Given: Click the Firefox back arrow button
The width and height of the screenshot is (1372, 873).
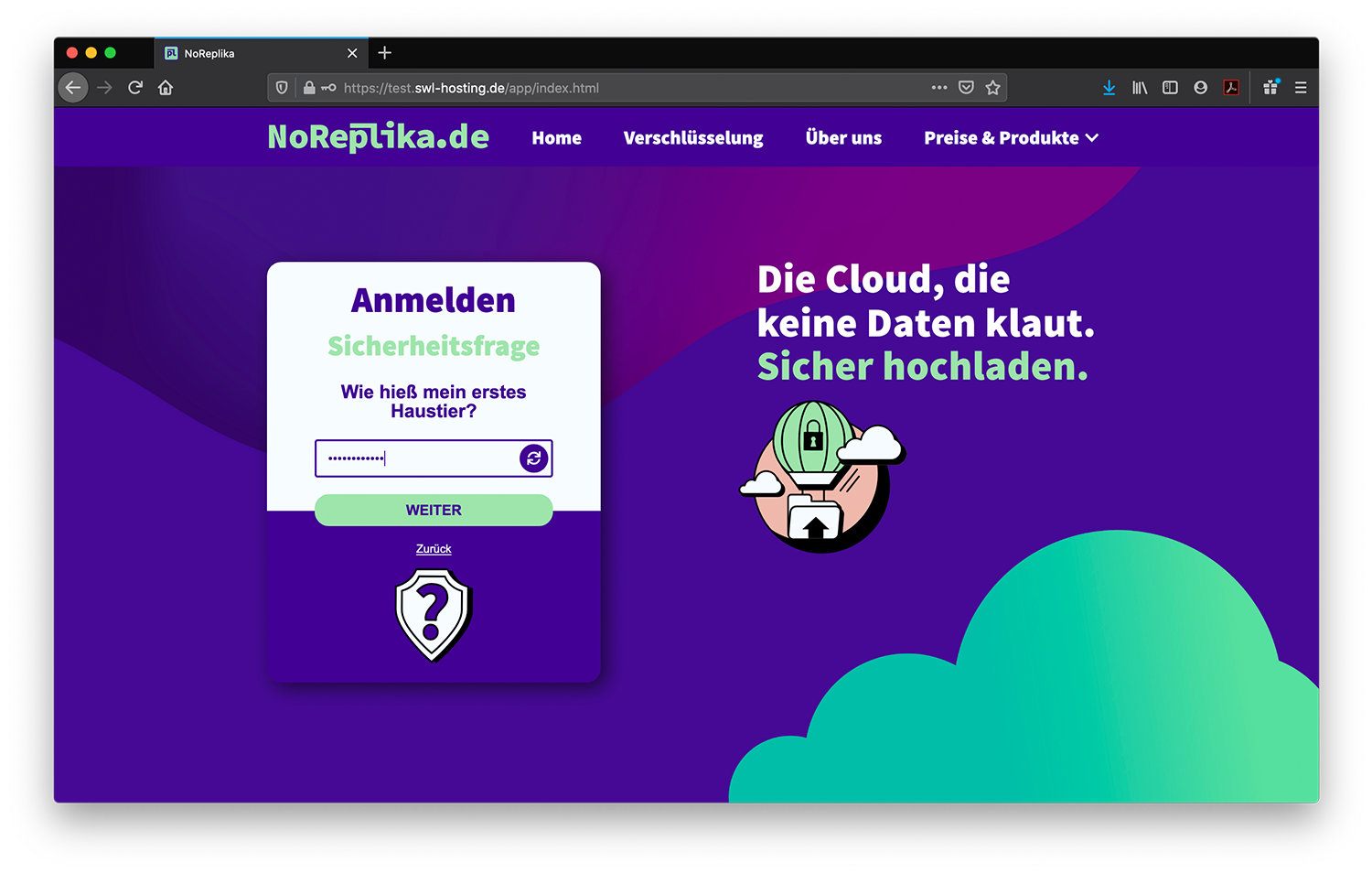Looking at the screenshot, I should click(73, 88).
